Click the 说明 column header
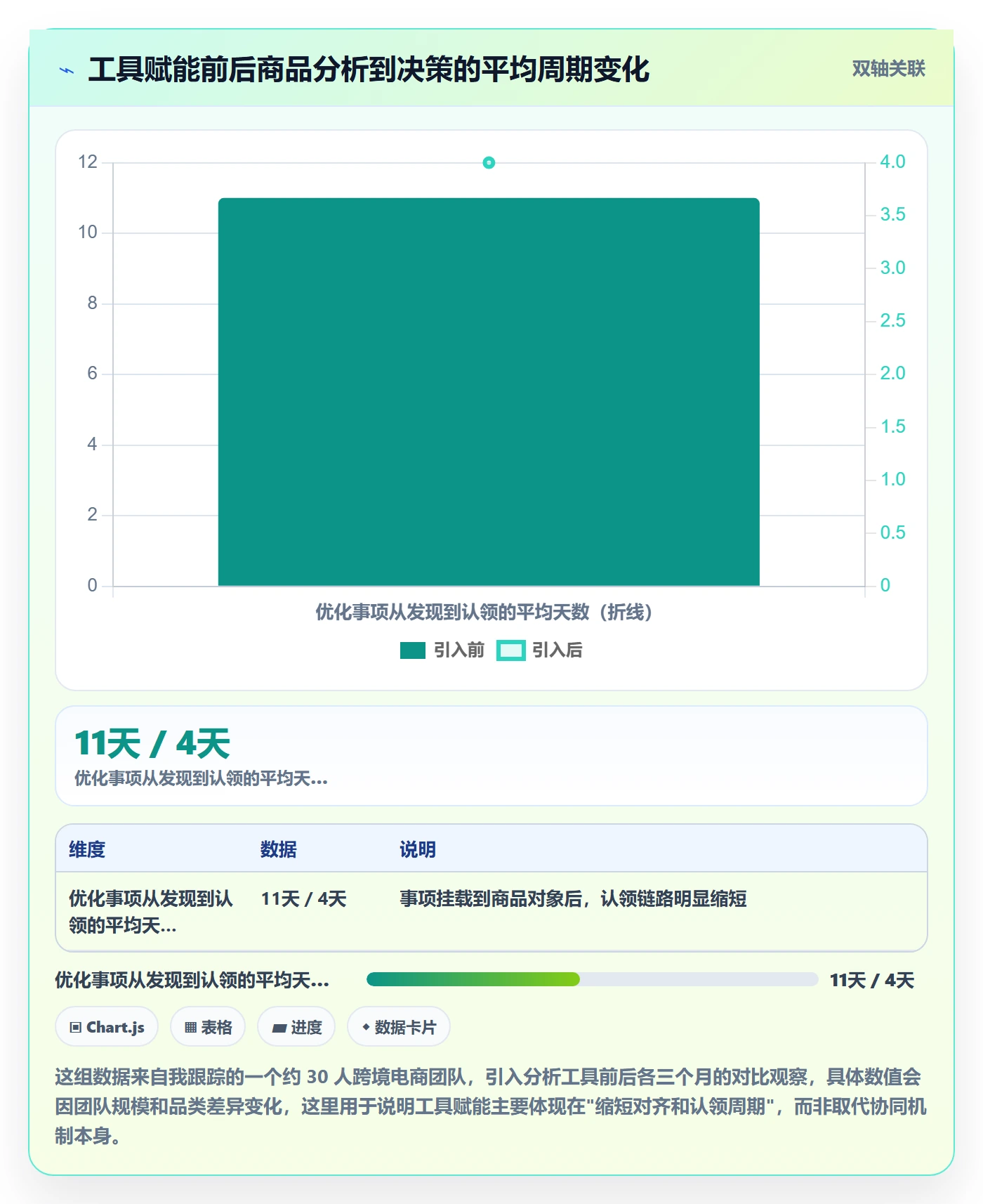This screenshot has height=1204, width=983. coord(418,849)
